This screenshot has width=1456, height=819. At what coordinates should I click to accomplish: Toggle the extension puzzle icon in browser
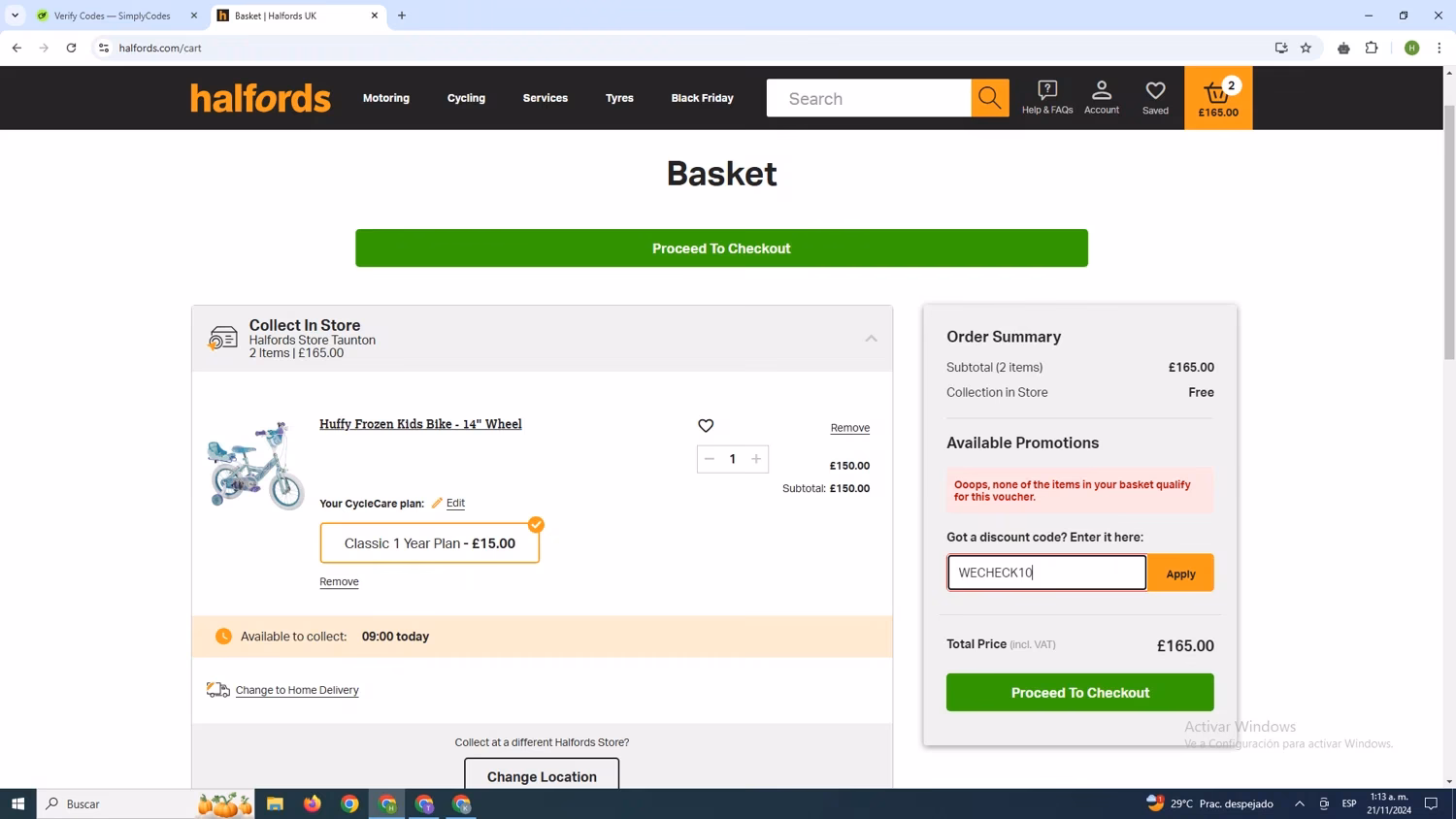[x=1372, y=48]
